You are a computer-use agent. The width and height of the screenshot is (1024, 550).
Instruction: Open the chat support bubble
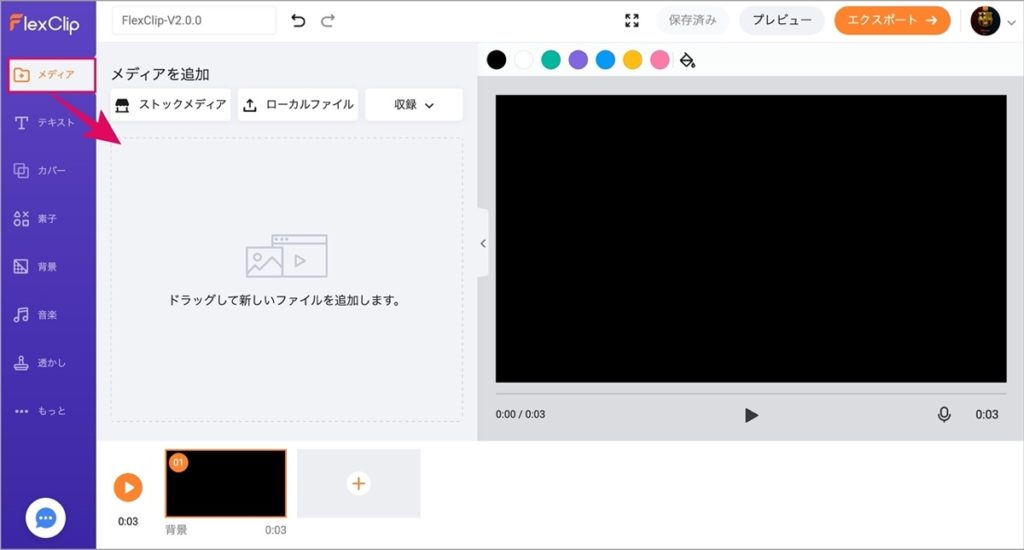click(45, 518)
